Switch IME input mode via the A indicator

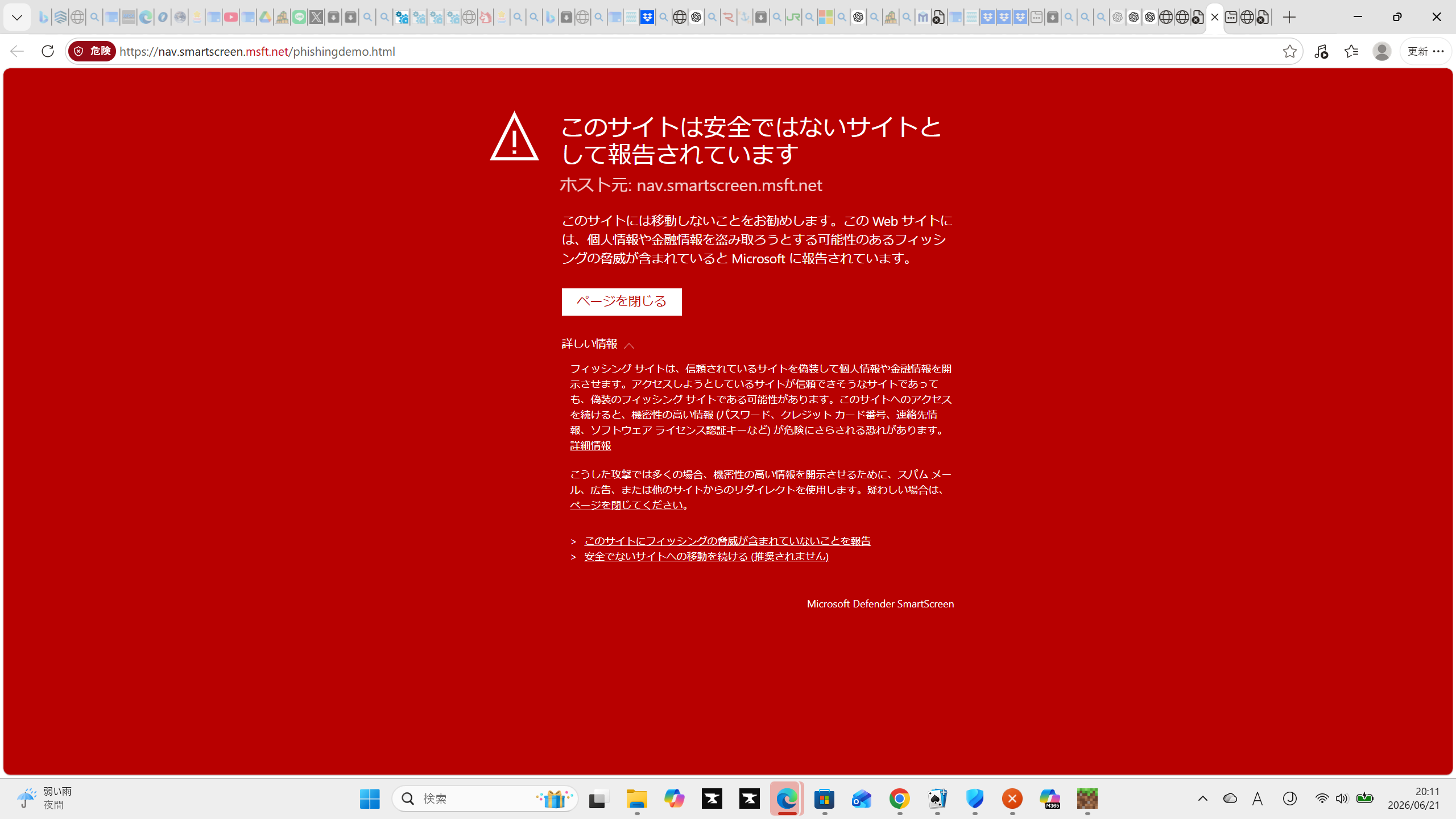[1258, 799]
